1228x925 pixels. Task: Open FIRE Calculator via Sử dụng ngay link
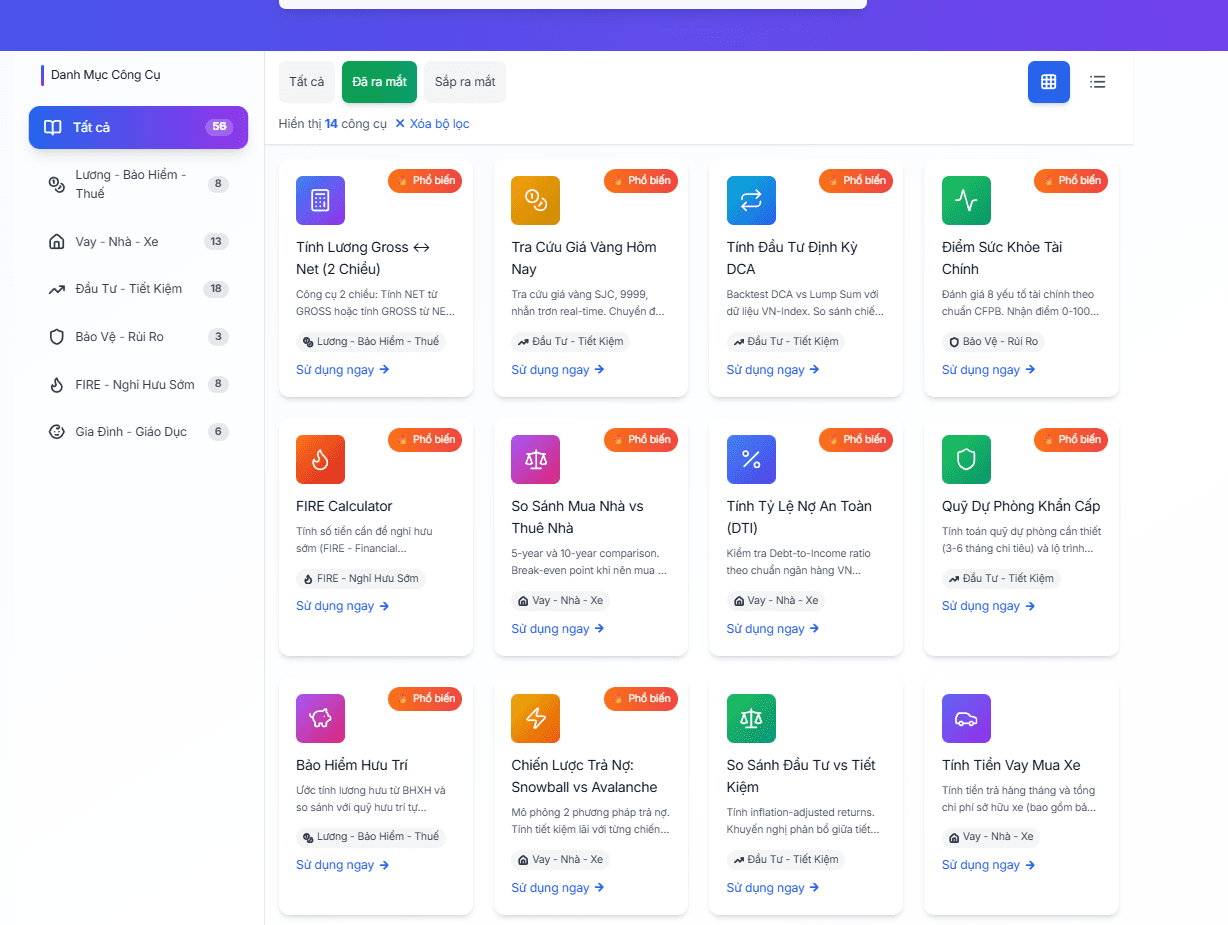click(343, 605)
